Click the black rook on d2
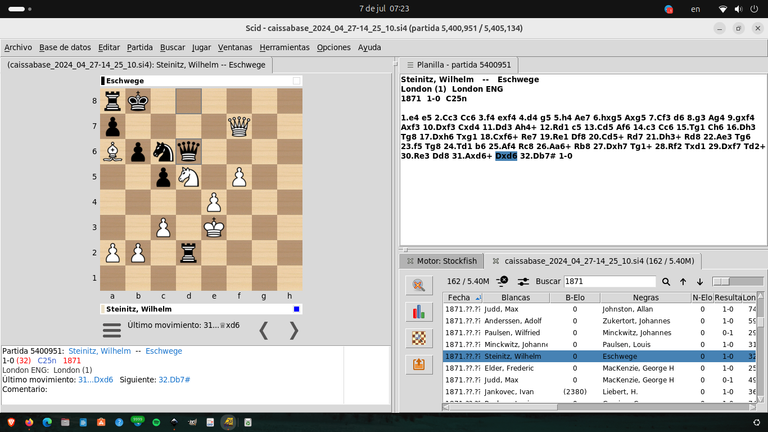Screen dimensions: 768x432 189,253
